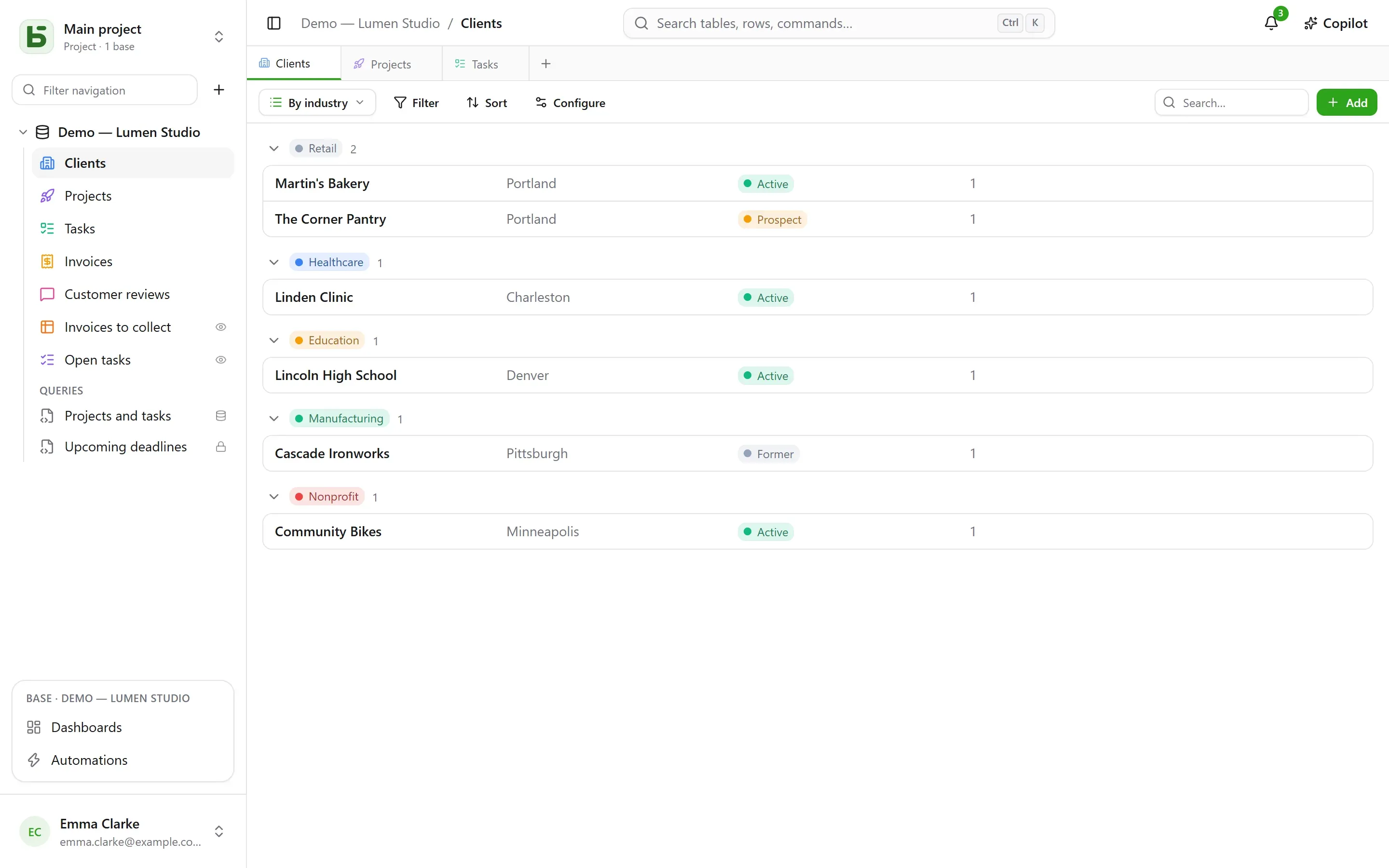Click eye icon next to Invoices to collect
Screen dimensions: 1389x868
click(220, 326)
